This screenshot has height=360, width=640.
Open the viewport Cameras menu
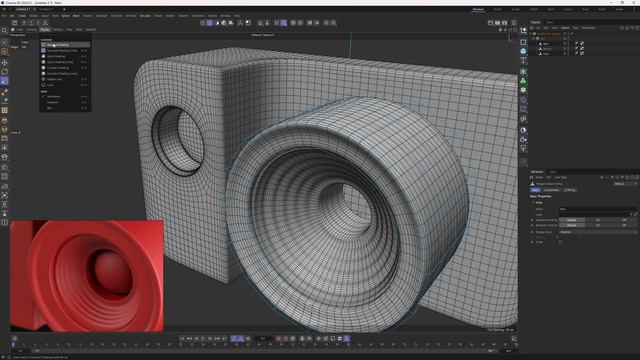(x=31, y=29)
